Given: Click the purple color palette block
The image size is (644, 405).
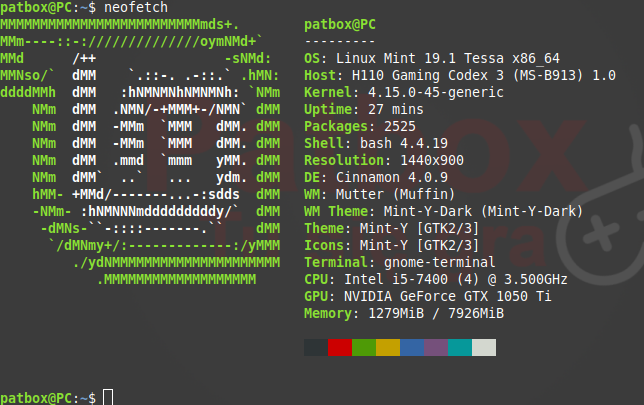Looking at the screenshot, I should click(435, 347).
